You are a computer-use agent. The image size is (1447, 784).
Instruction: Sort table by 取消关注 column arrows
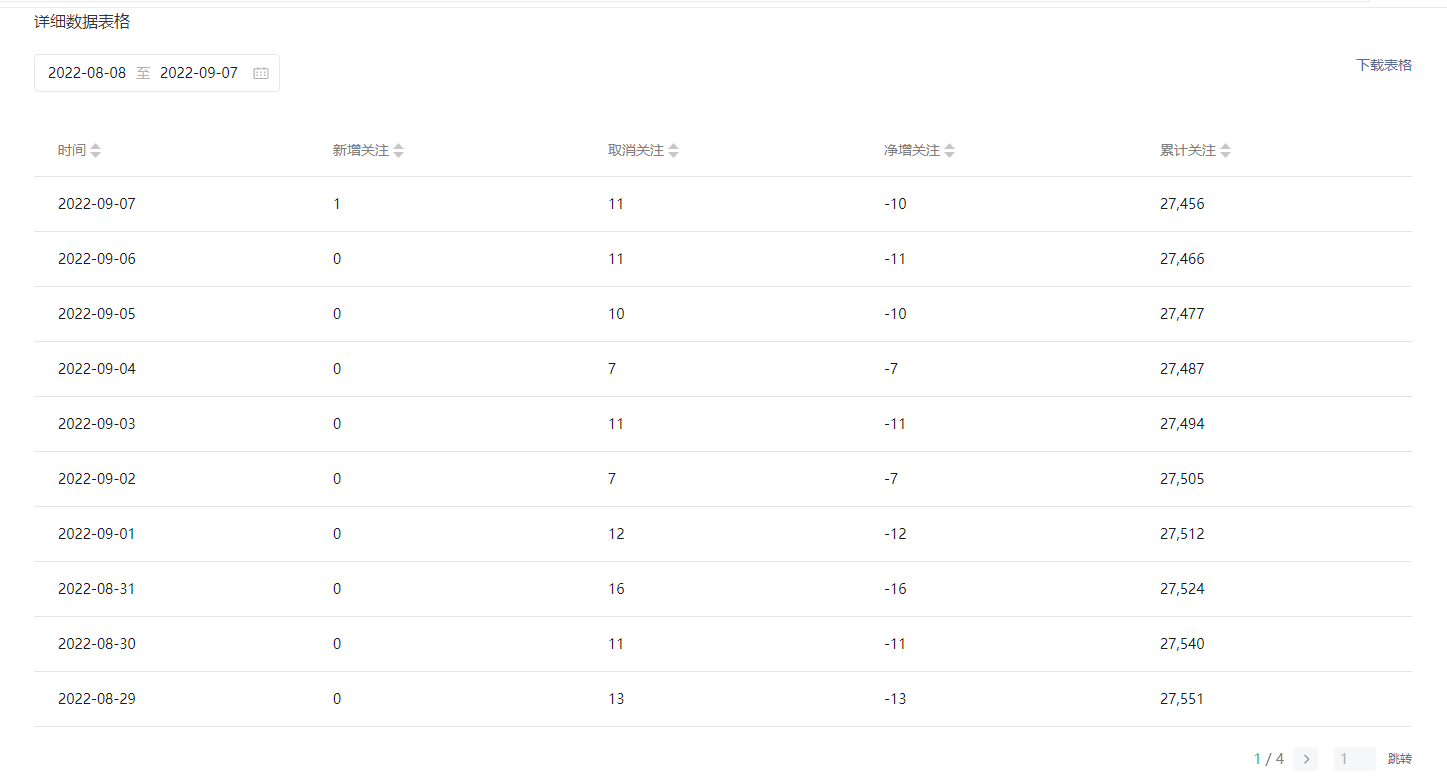pyautogui.click(x=673, y=151)
